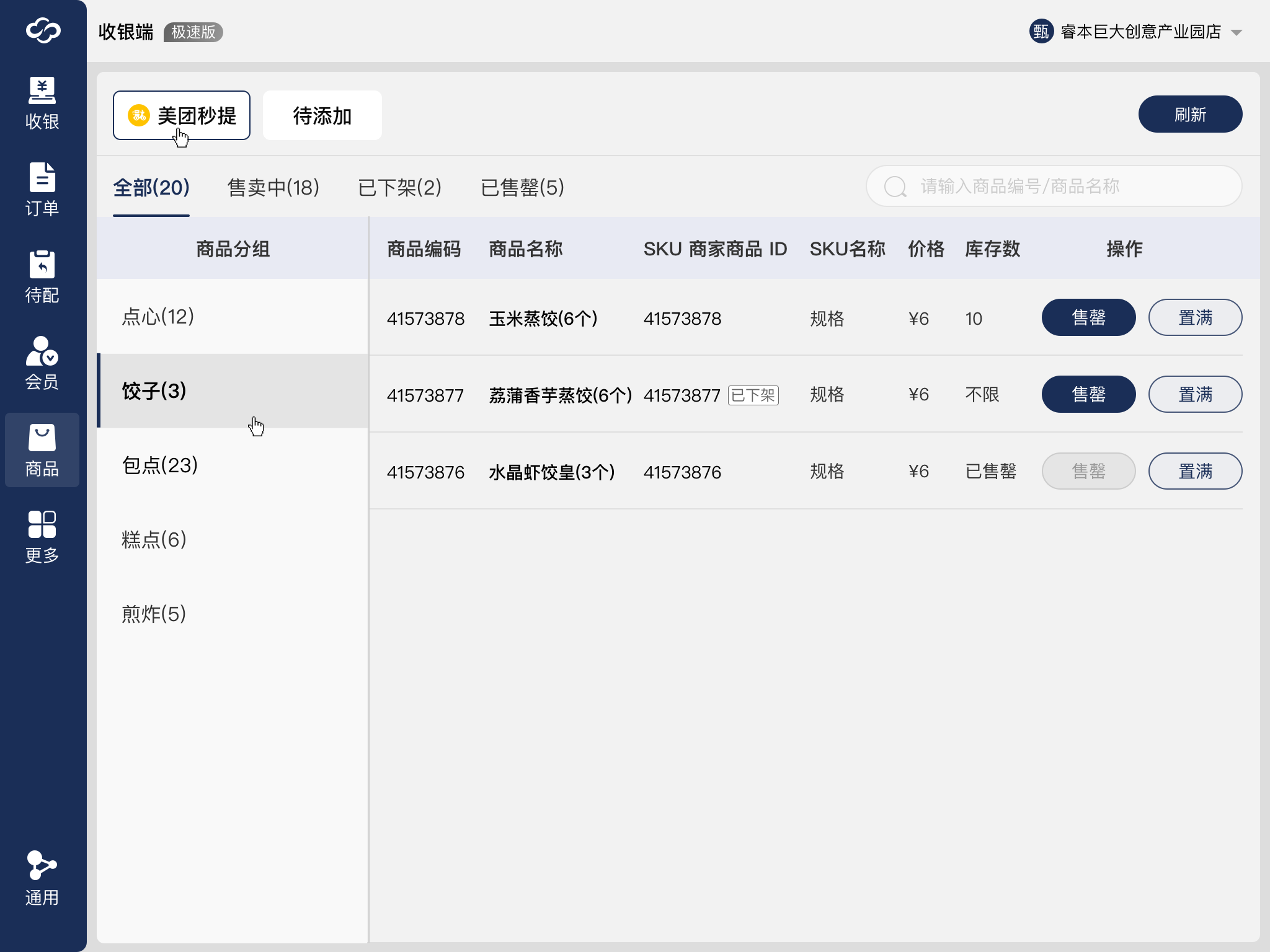Filter by 售卖中(18) tab

pos(273,187)
